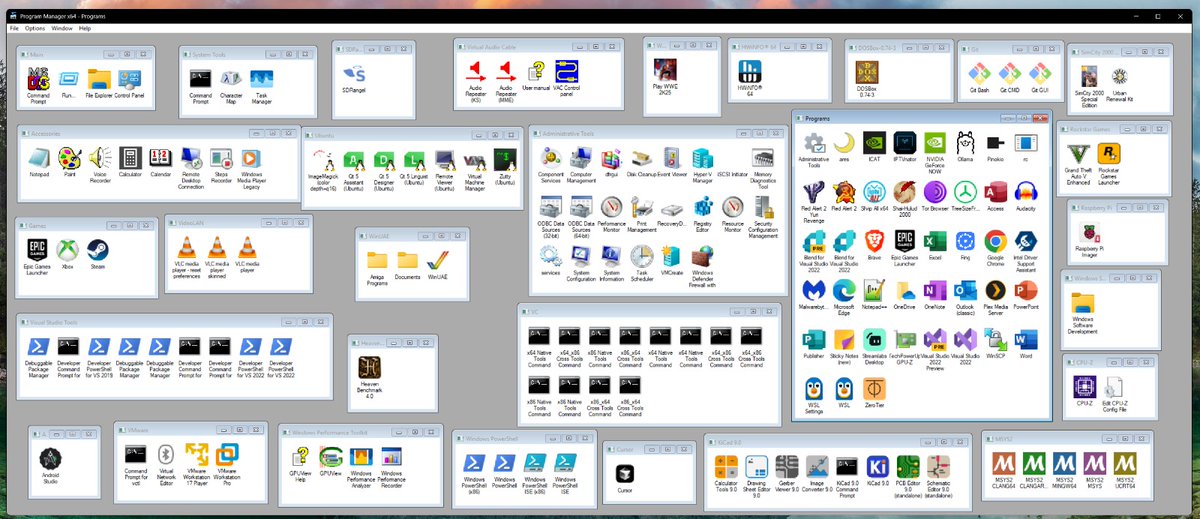Image resolution: width=1200 pixels, height=519 pixels.
Task: Open Windows Performance Analyzer icon
Action: click(361, 455)
